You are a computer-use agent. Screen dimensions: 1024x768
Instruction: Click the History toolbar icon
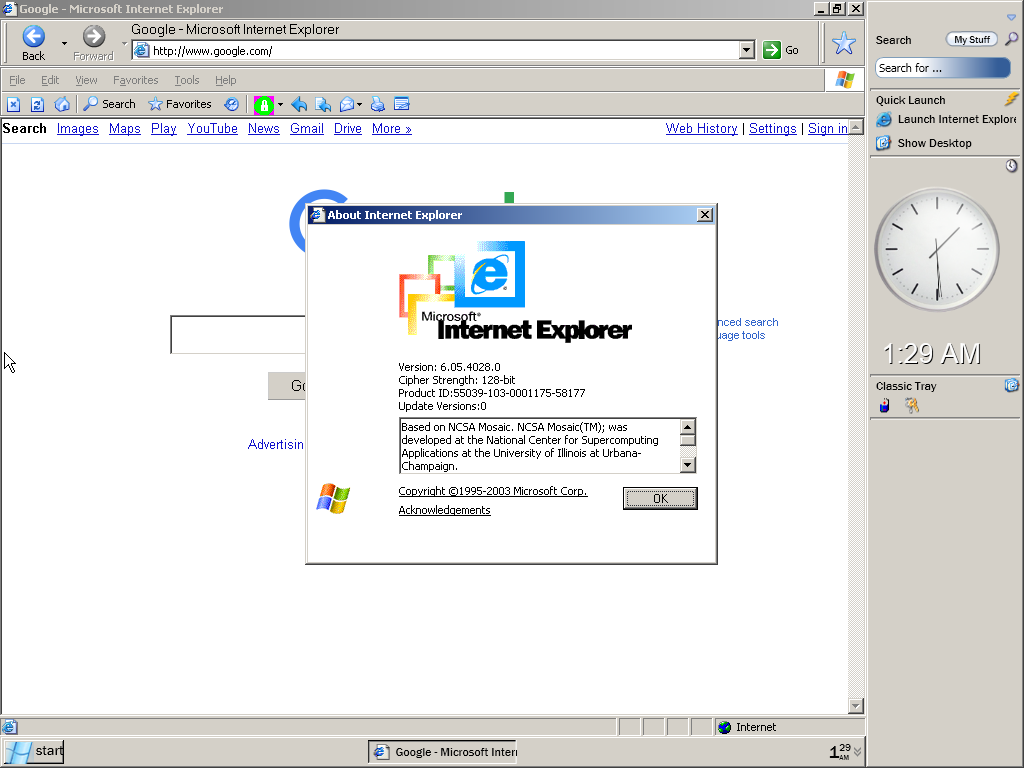(231, 104)
